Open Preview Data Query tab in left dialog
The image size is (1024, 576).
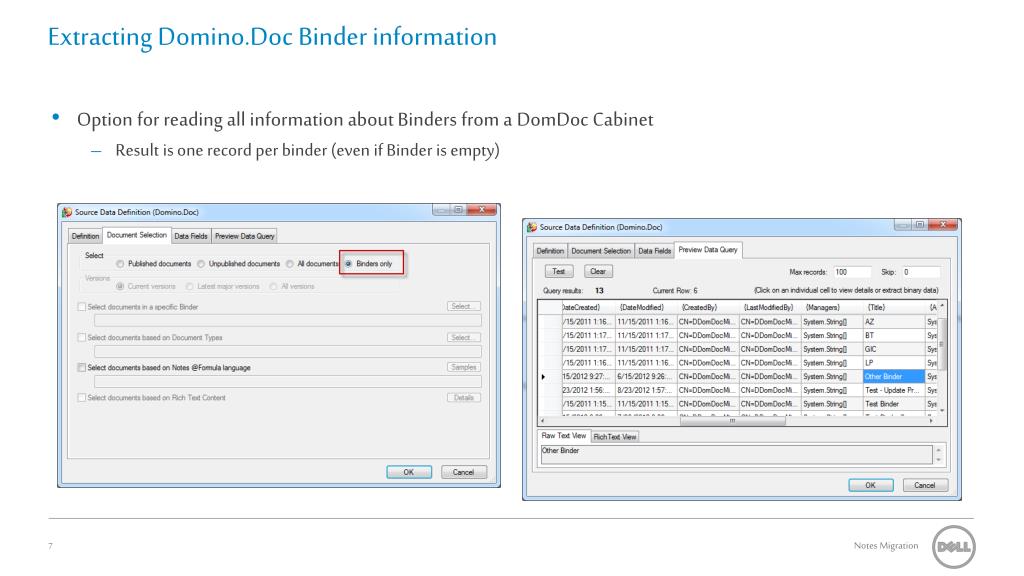point(245,236)
